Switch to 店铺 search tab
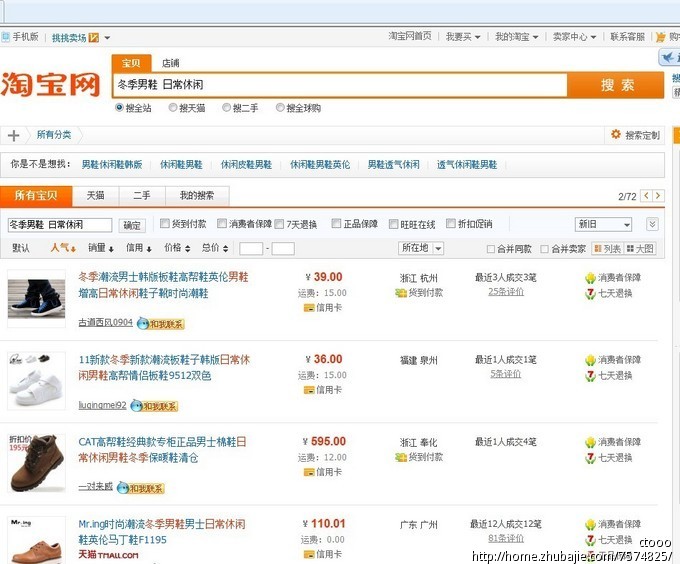The width and height of the screenshot is (680, 564). [170, 63]
